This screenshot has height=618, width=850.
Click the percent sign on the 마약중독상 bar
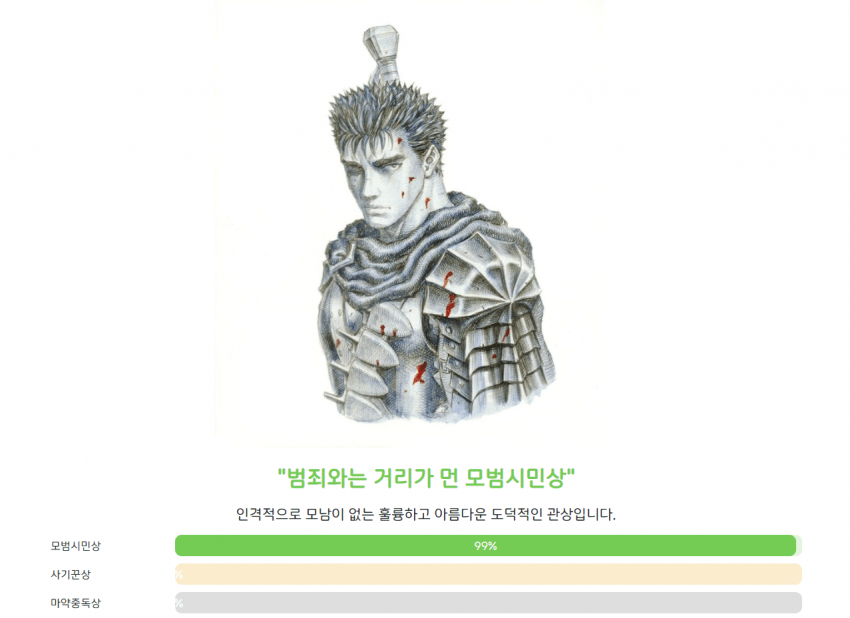pos(179,603)
